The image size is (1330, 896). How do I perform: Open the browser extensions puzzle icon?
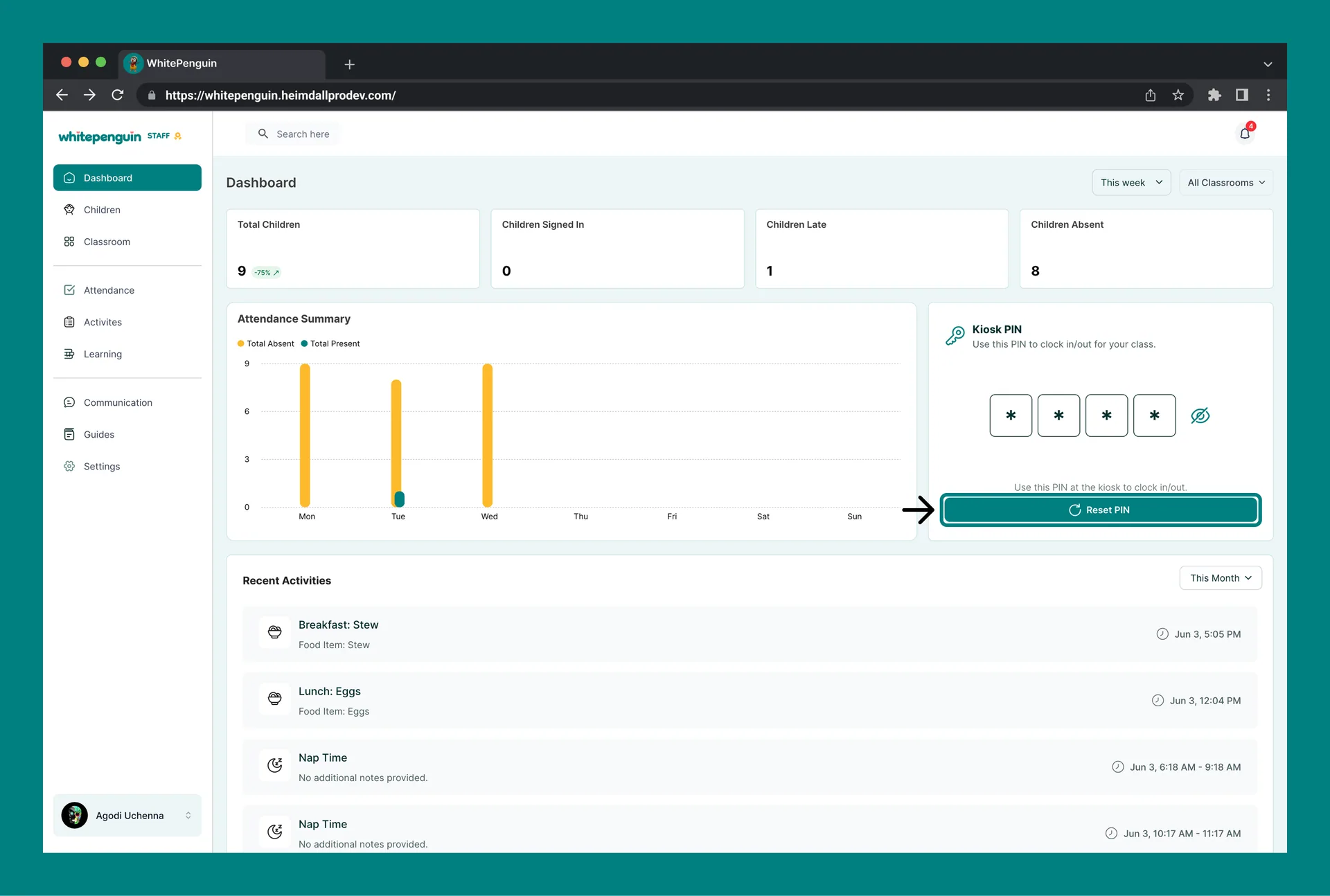click(1214, 95)
